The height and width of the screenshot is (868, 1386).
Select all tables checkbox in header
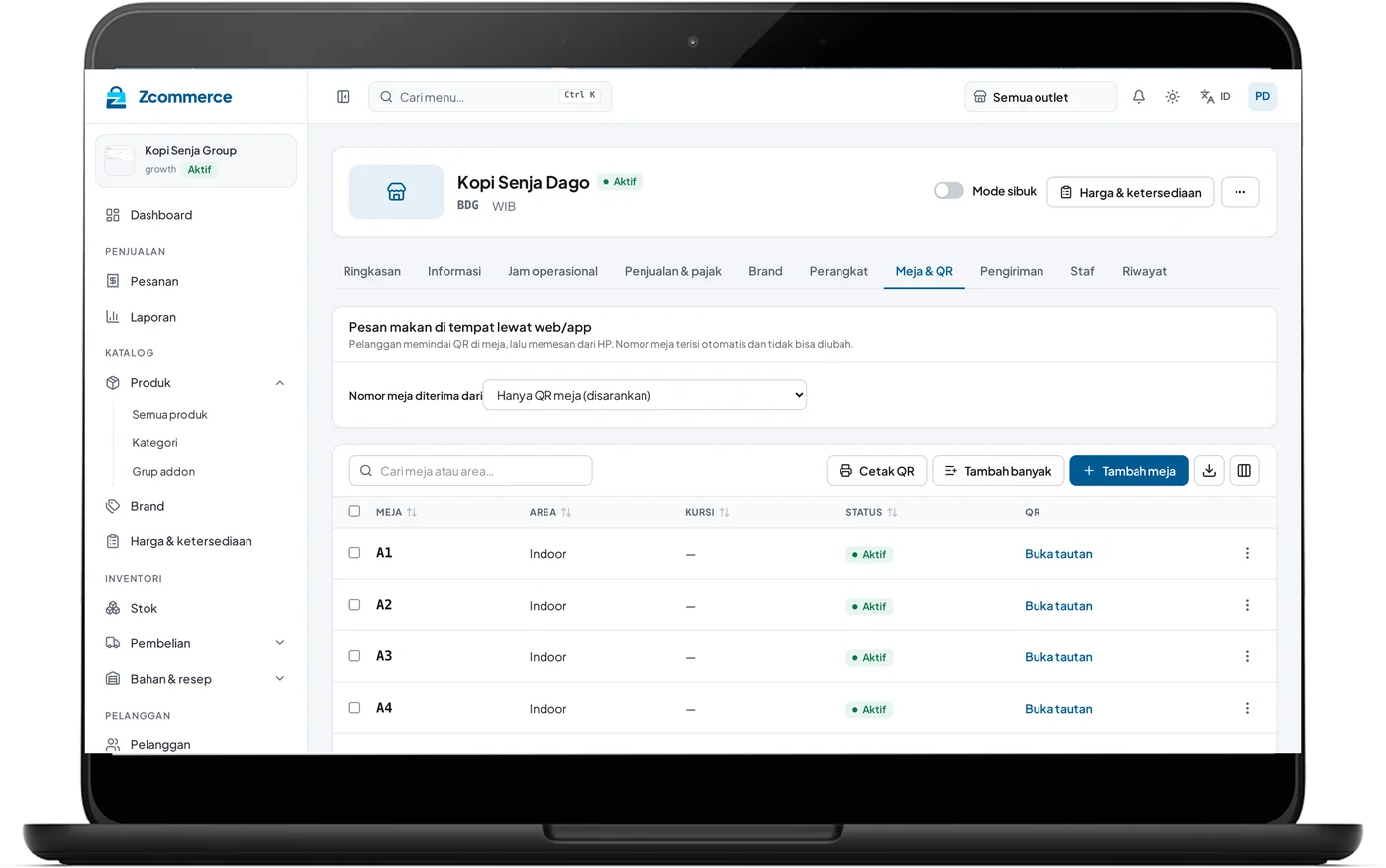click(354, 512)
